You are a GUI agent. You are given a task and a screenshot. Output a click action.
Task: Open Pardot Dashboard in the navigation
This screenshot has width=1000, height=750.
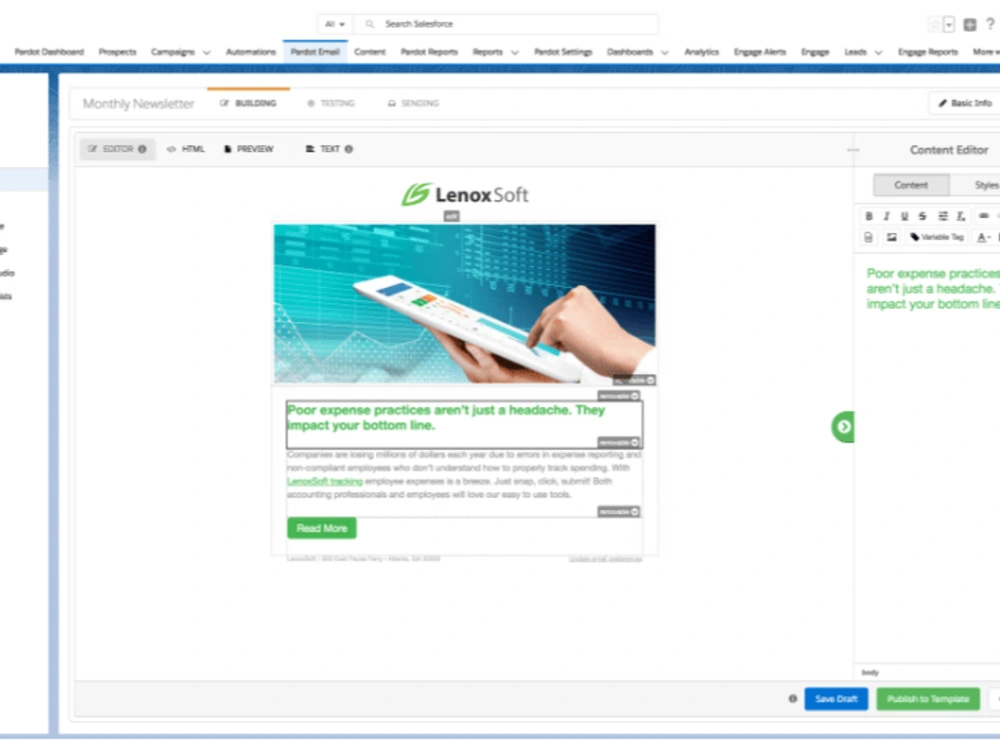(49, 52)
